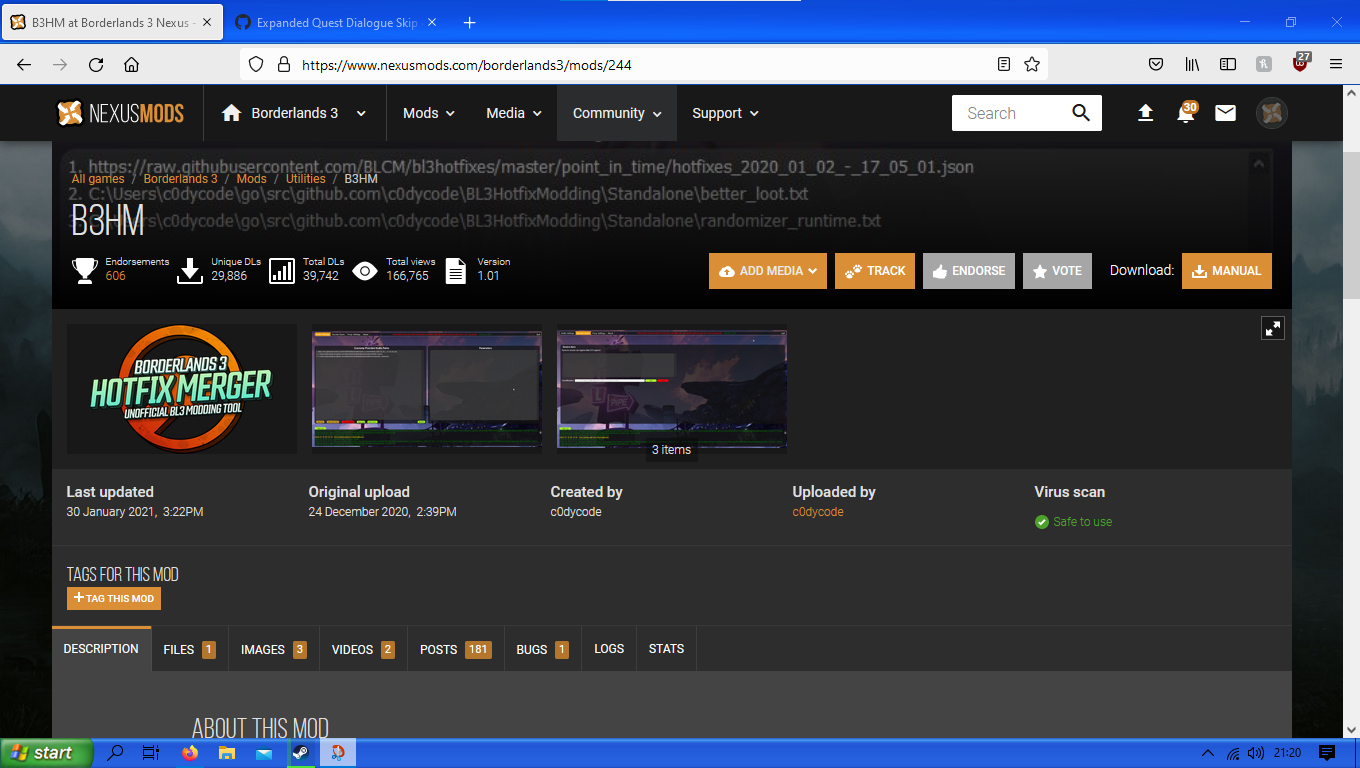Click the Borderlands 3 home icon
Viewport: 1360px width, 768px height.
click(x=231, y=113)
